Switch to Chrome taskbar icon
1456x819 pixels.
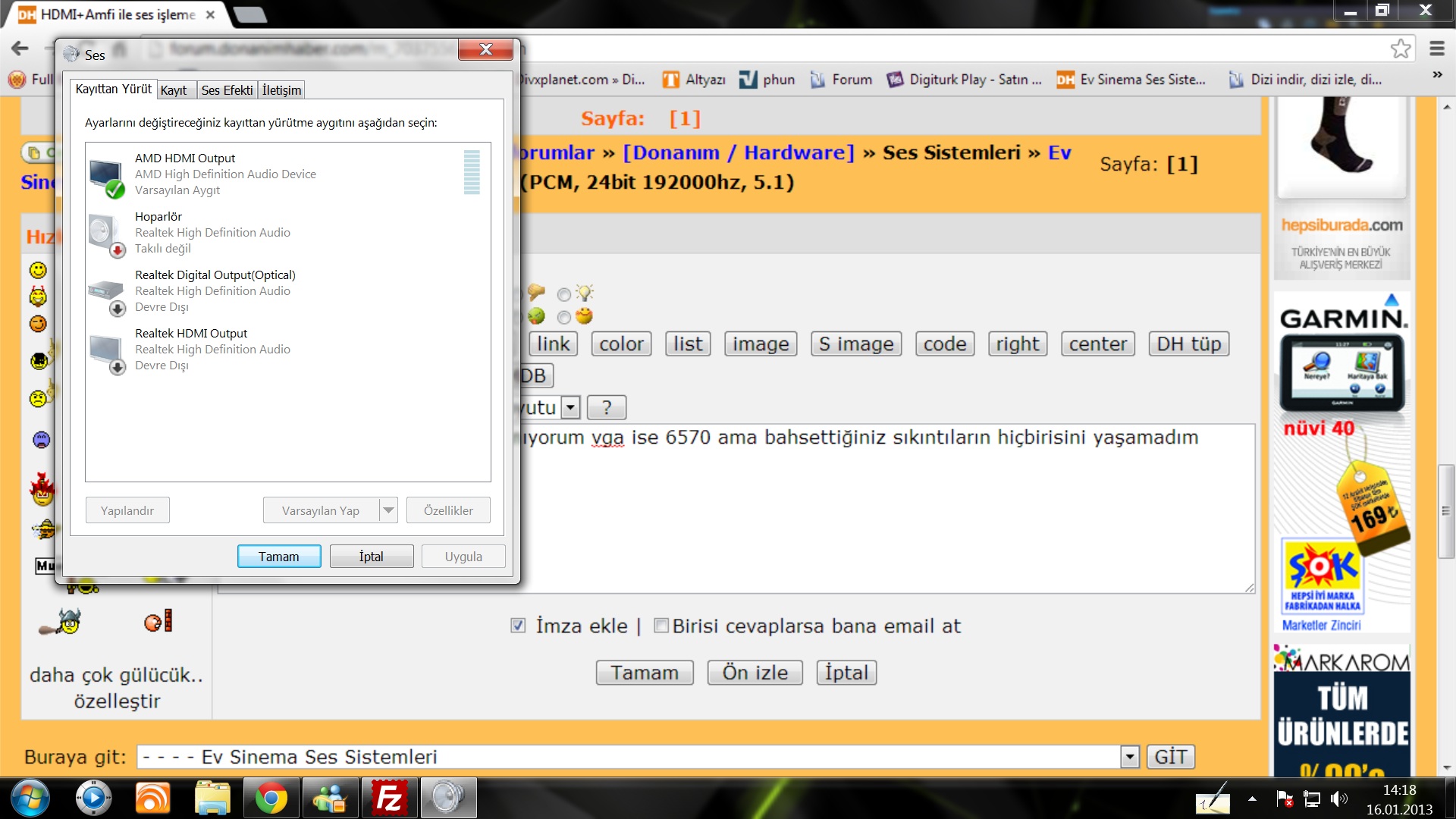pyautogui.click(x=271, y=798)
